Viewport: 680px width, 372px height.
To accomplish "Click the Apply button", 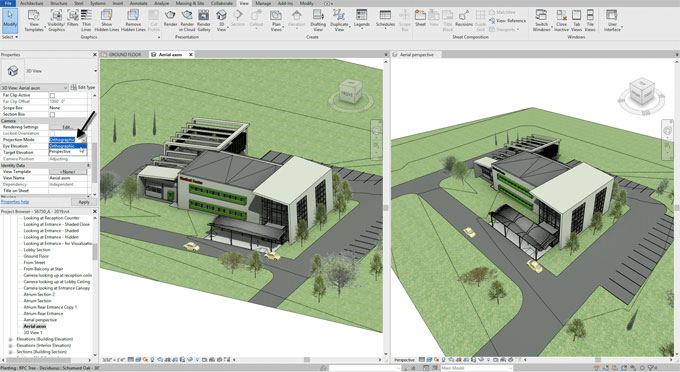I will coord(84,202).
